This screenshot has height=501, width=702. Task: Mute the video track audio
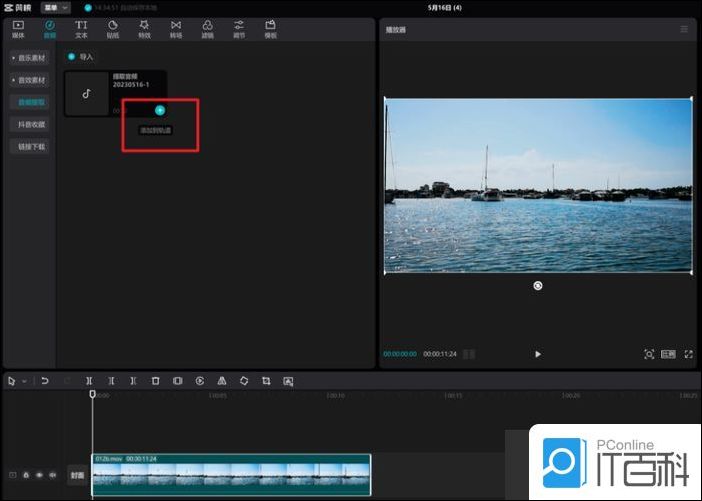[52, 475]
